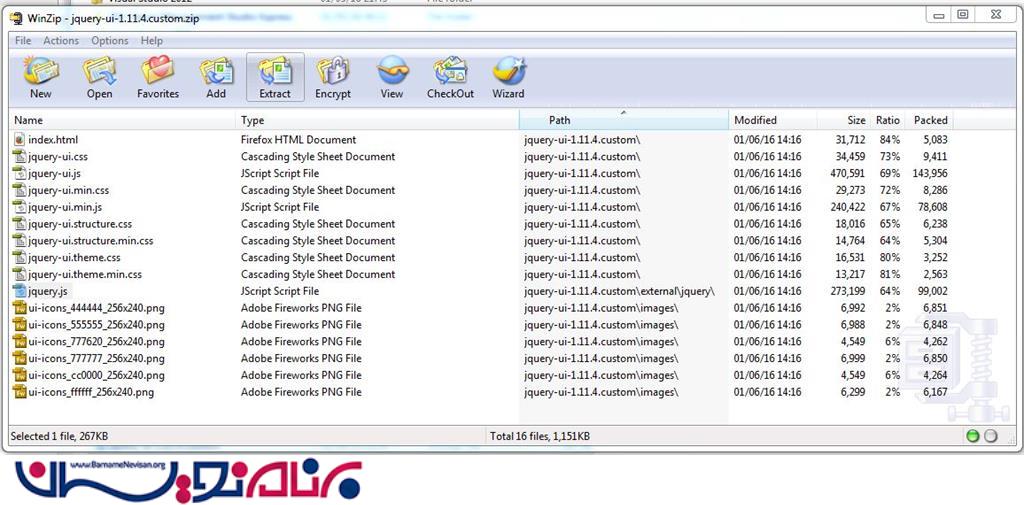1024x505 pixels.
Task: Open the Help menu
Action: click(152, 41)
